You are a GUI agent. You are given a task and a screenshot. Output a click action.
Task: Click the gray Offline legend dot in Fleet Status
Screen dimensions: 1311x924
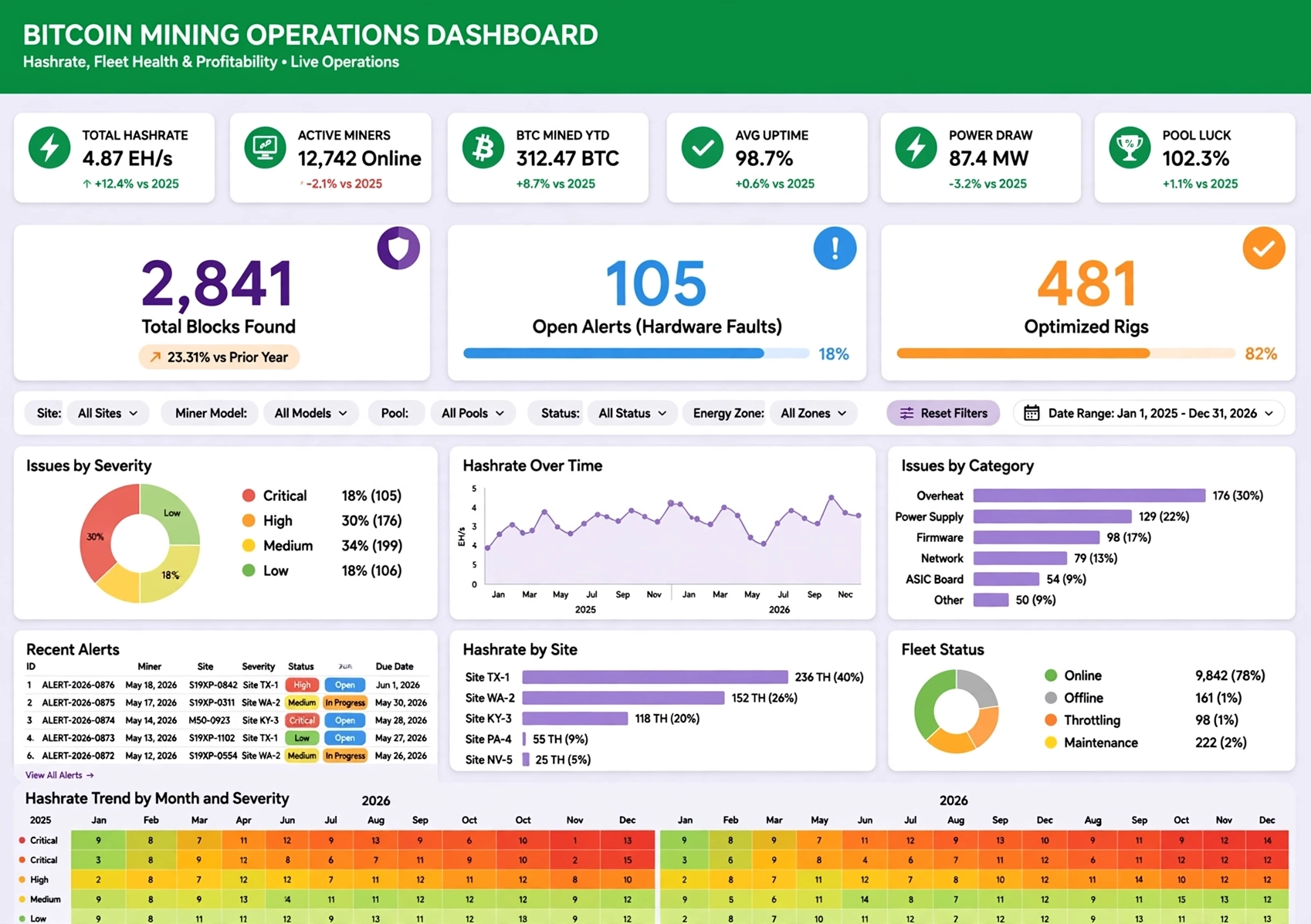1051,698
